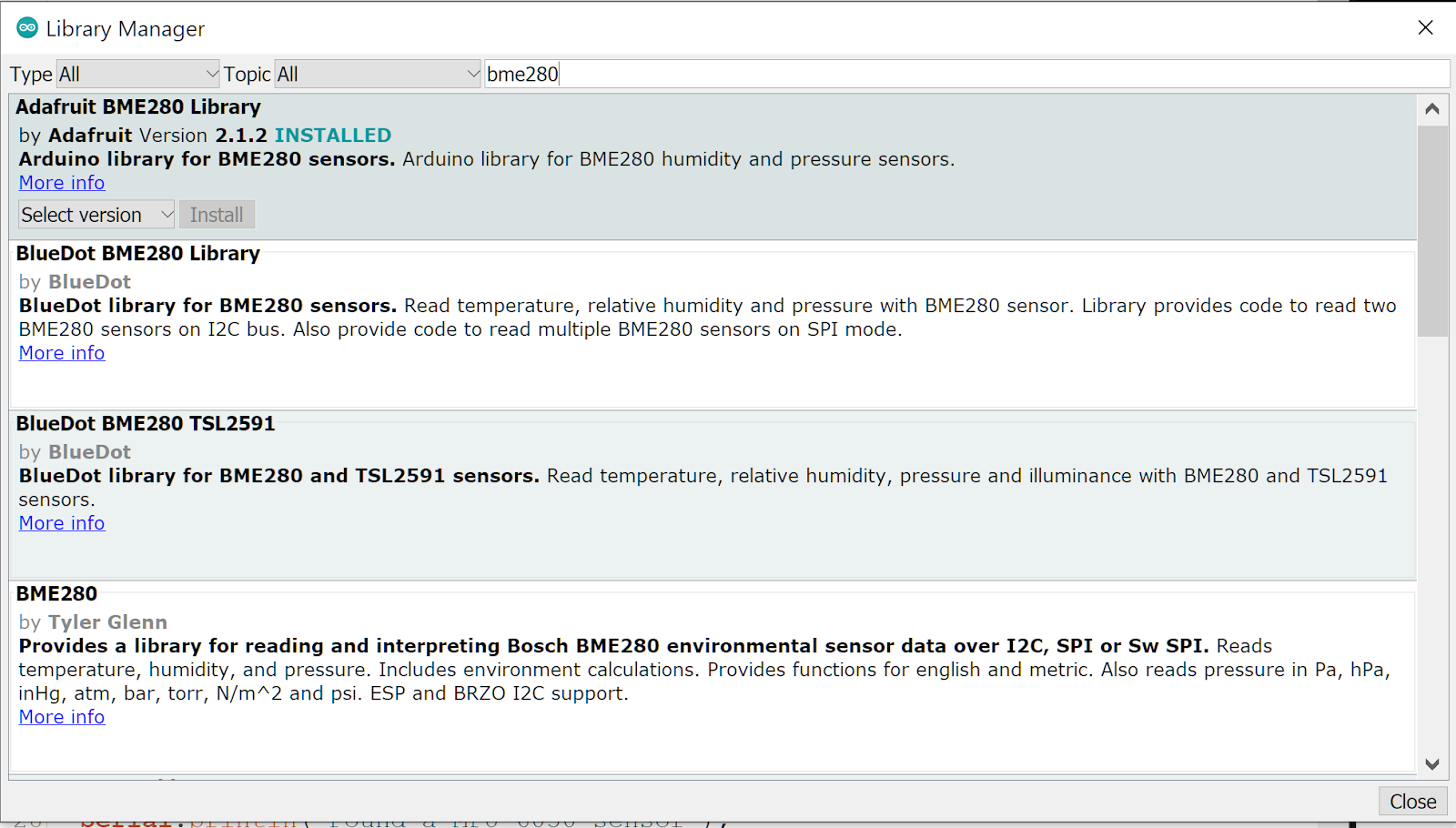
Task: Close the Library Manager window with X
Action: click(1425, 28)
